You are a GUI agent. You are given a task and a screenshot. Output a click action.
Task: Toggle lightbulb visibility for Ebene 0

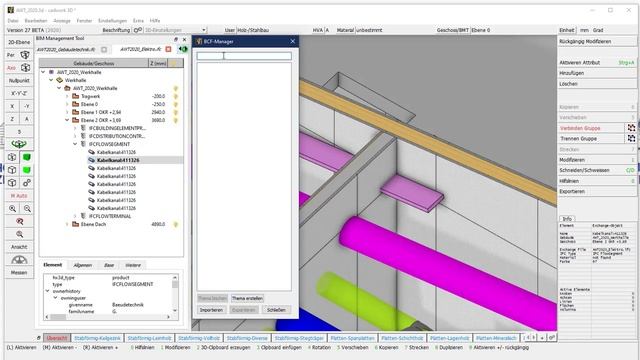[176, 104]
